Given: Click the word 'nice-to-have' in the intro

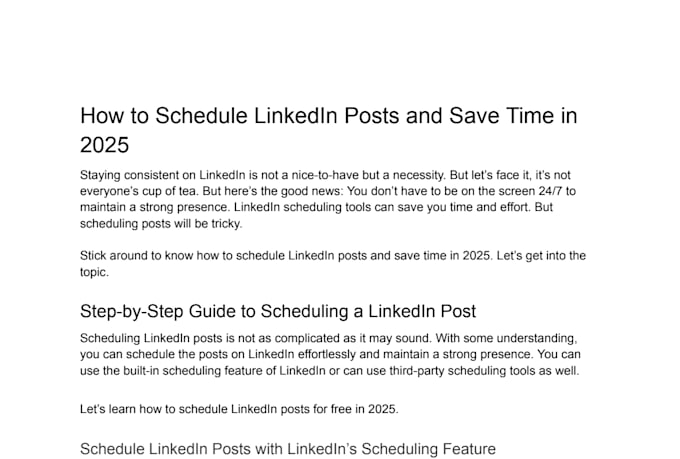Looking at the screenshot, I should 325,175.
